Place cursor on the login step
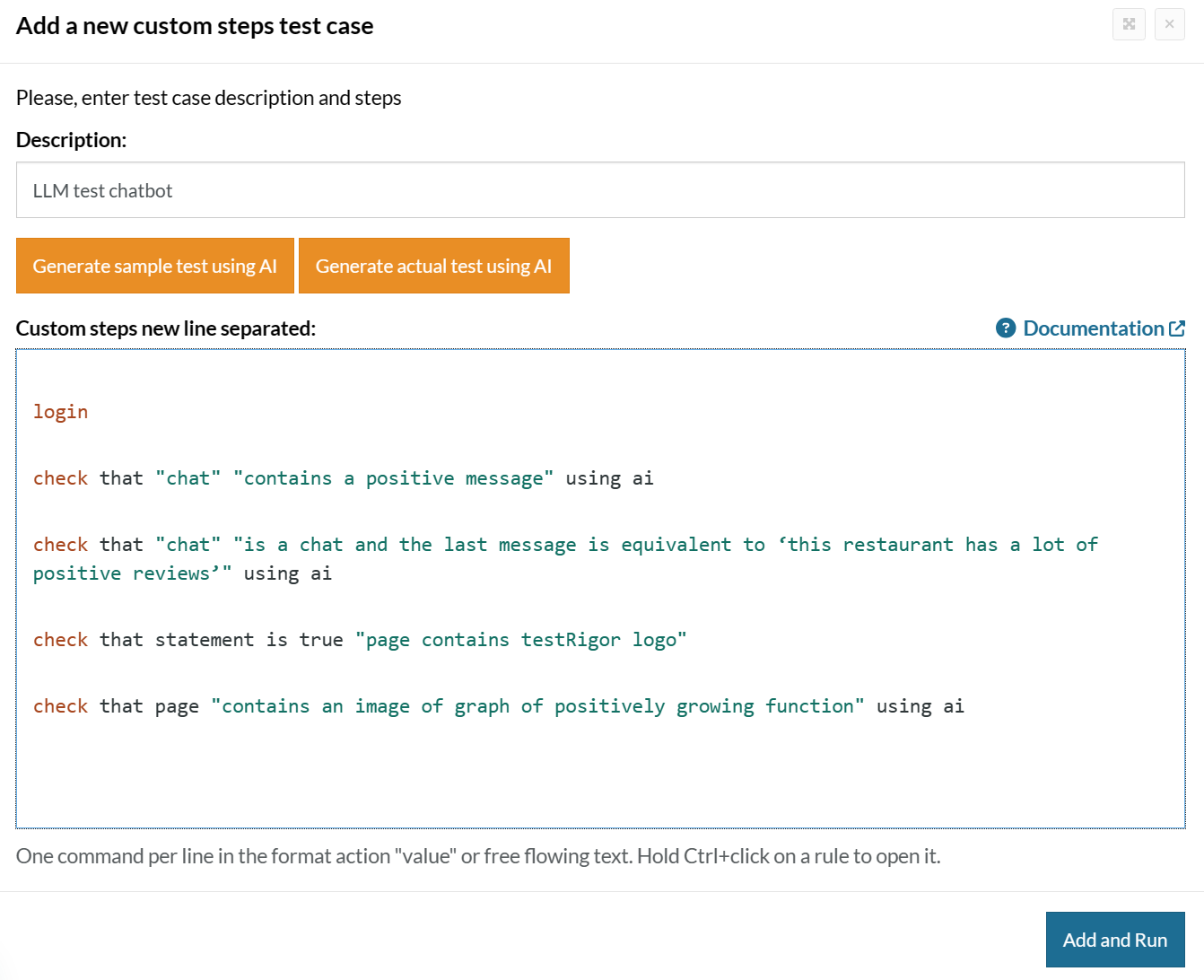Screen dimensions: 1204x980 pyautogui.click(x=61, y=412)
